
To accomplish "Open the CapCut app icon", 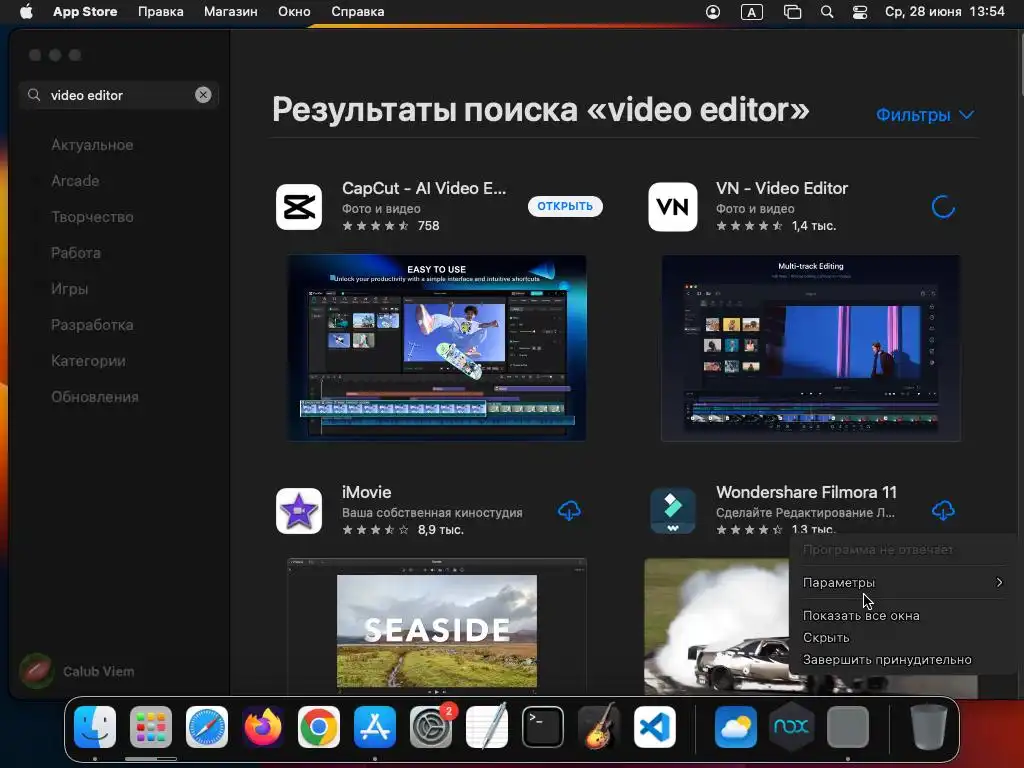I will click(x=299, y=207).
